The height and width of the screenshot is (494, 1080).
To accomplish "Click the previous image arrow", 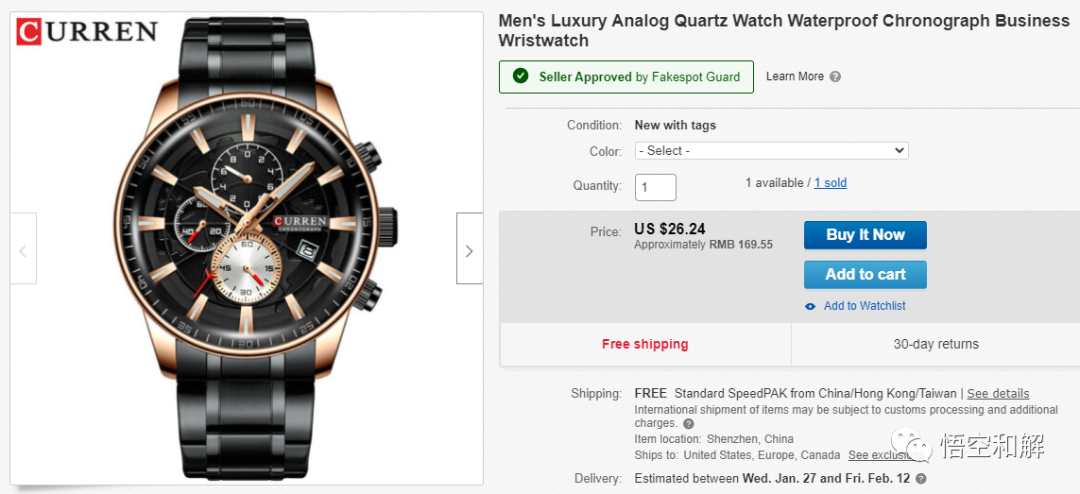I will tap(23, 251).
